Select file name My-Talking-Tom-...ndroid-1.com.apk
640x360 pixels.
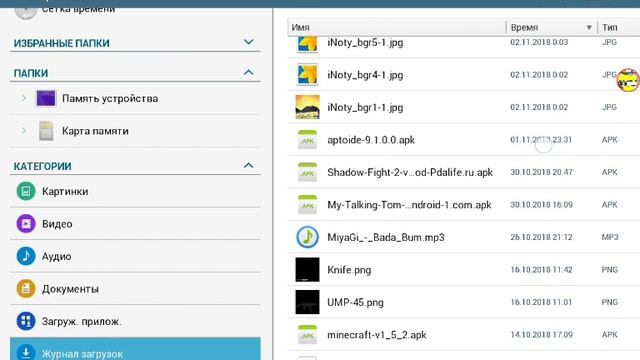point(409,204)
